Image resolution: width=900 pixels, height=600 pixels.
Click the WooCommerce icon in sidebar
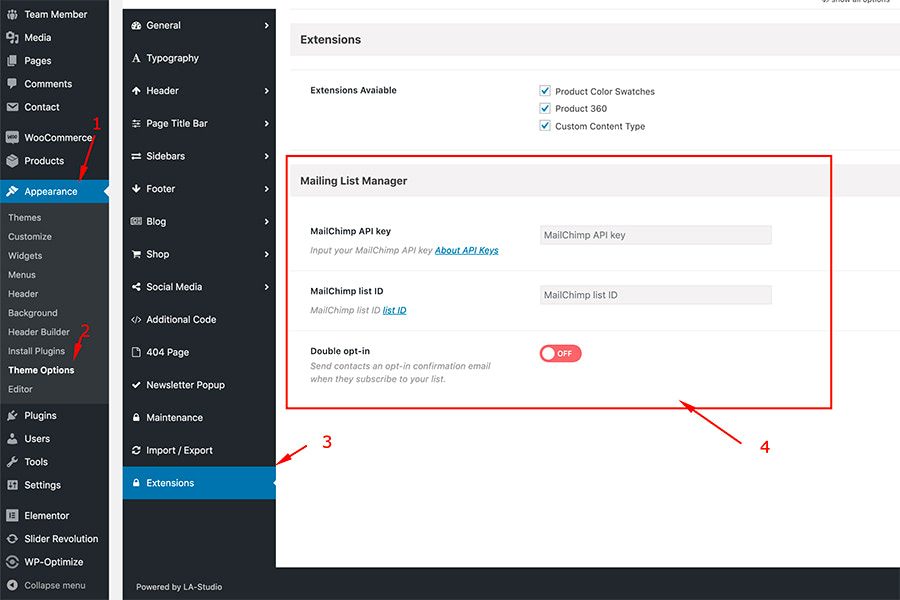click(12, 138)
